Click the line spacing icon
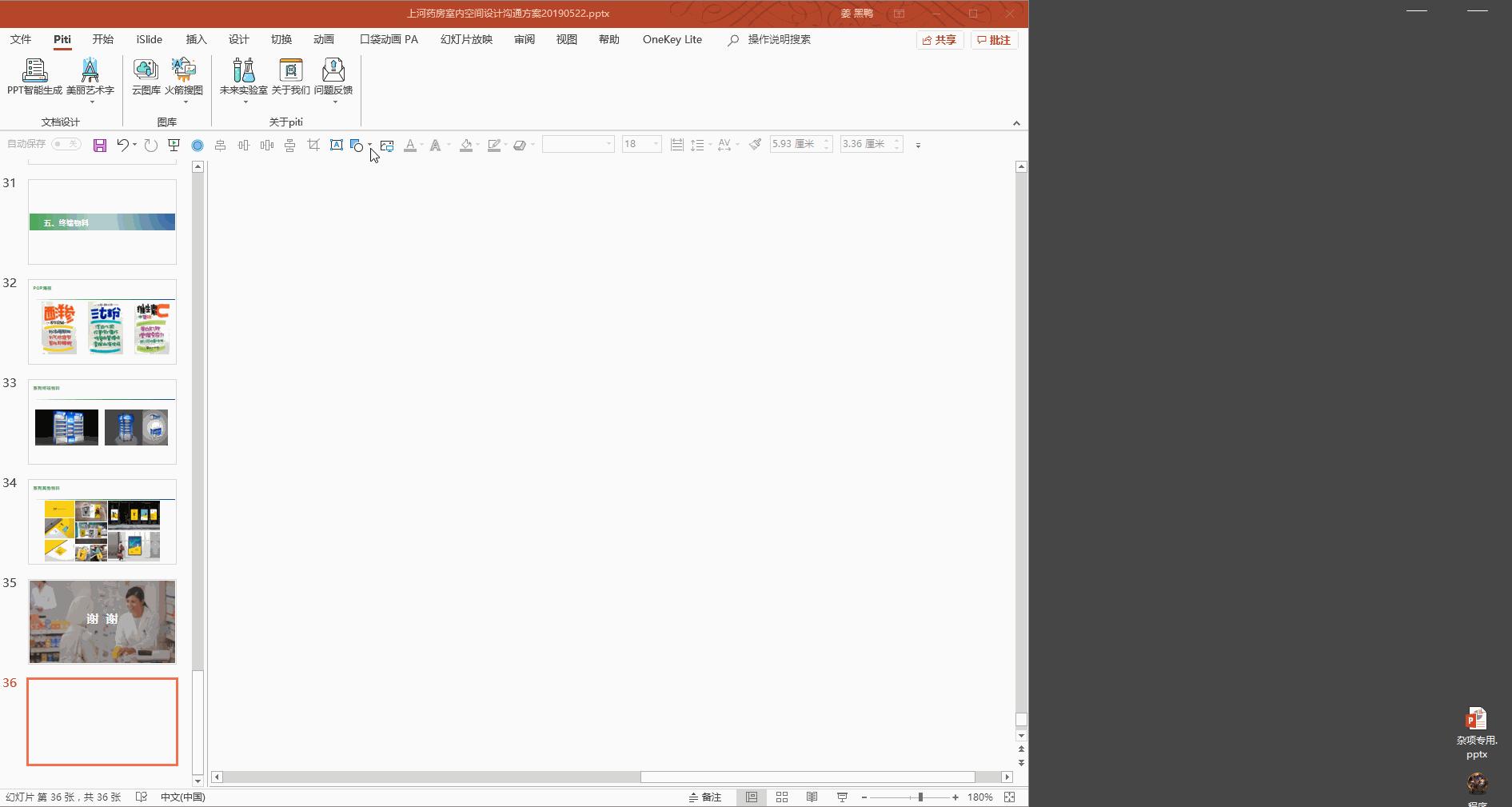Image resolution: width=1512 pixels, height=807 pixels. (697, 145)
